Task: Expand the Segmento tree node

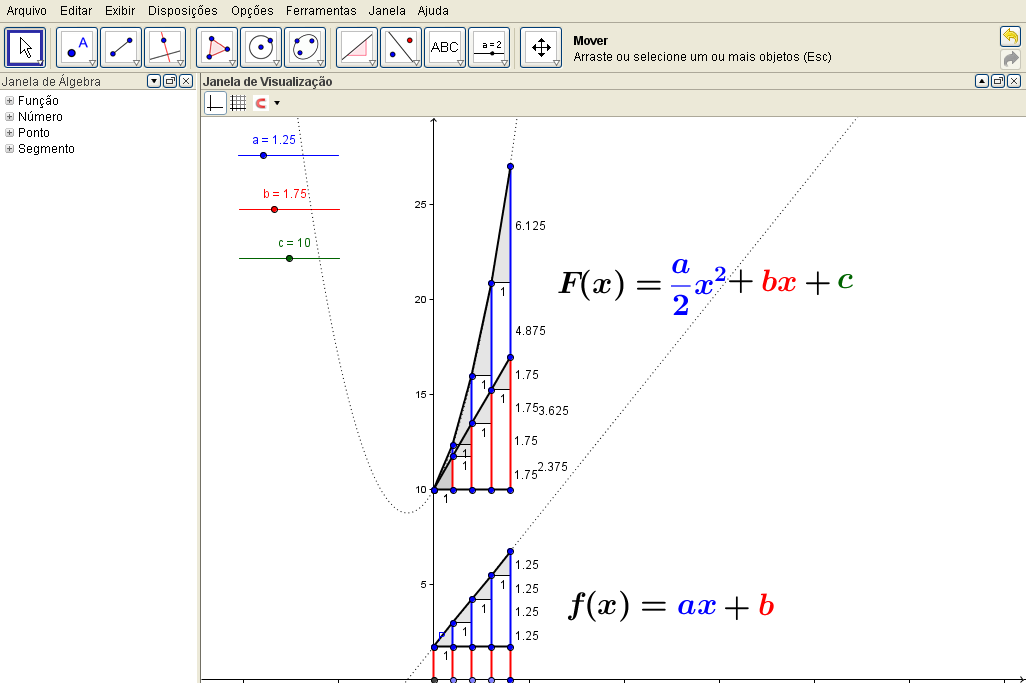Action: coord(9,149)
